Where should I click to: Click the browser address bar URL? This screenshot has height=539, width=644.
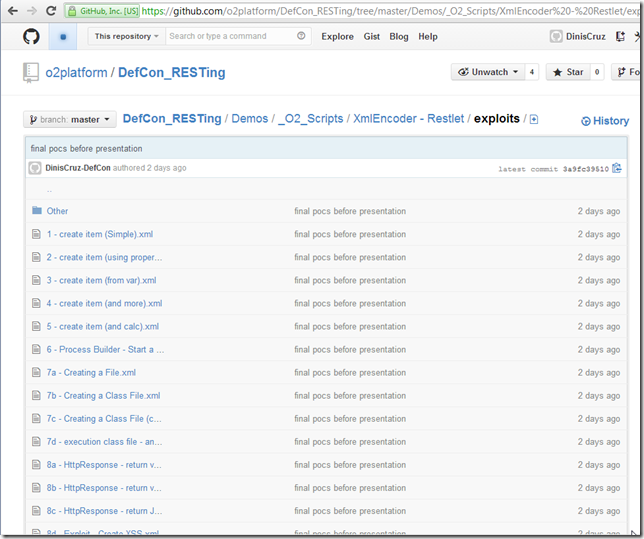pyautogui.click(x=390, y=11)
